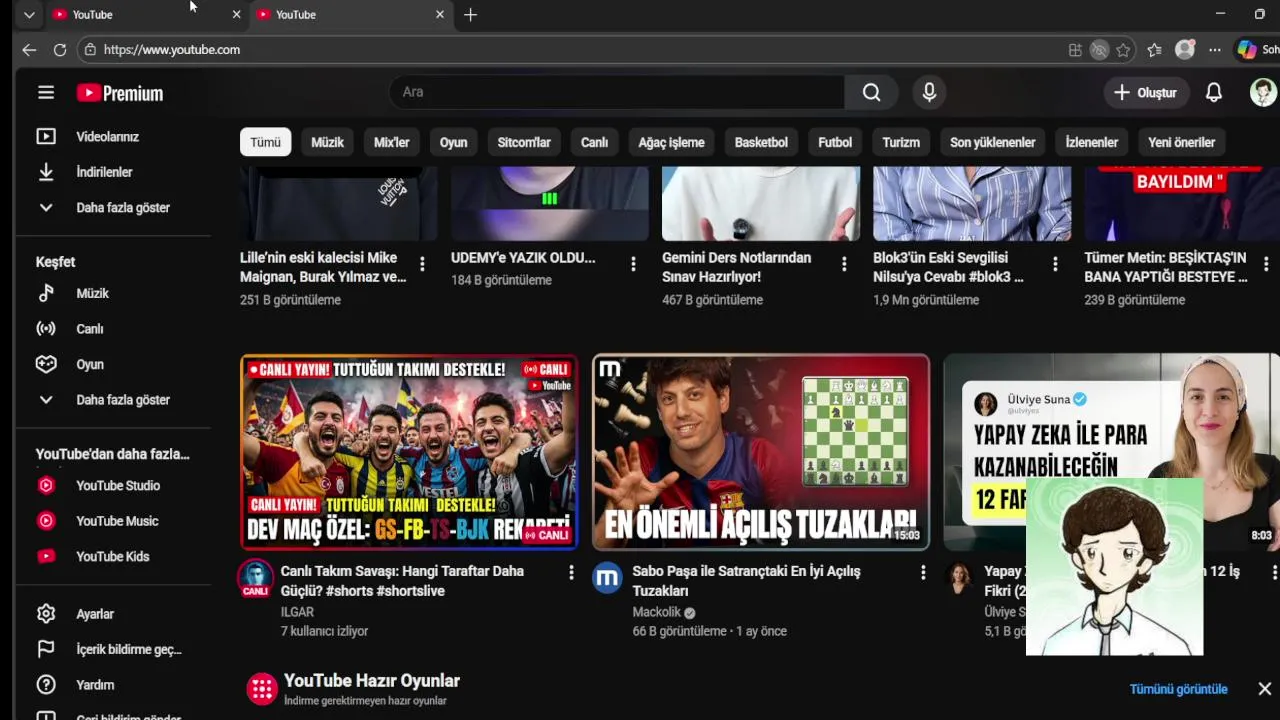Open the Mackolik channel name
Screen dimensions: 1280x720
[657, 612]
